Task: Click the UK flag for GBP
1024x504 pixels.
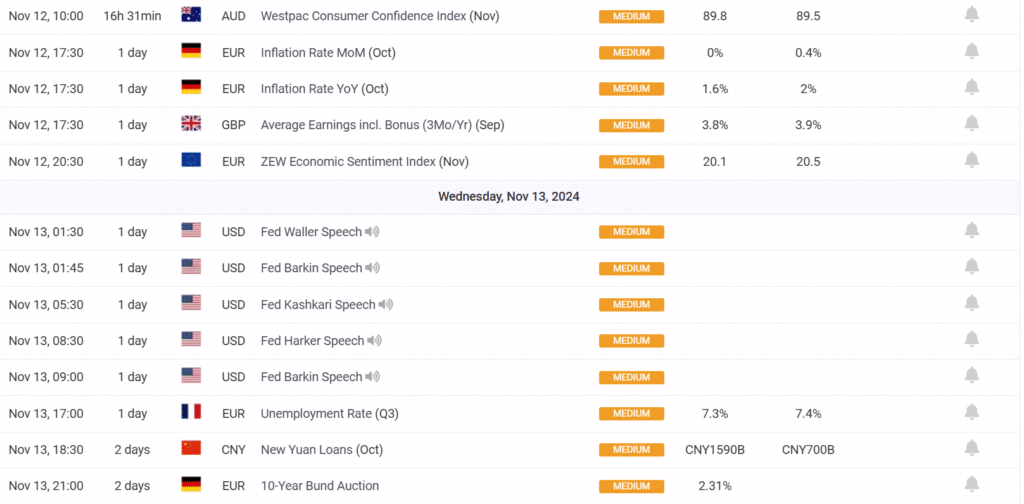Action: click(191, 125)
